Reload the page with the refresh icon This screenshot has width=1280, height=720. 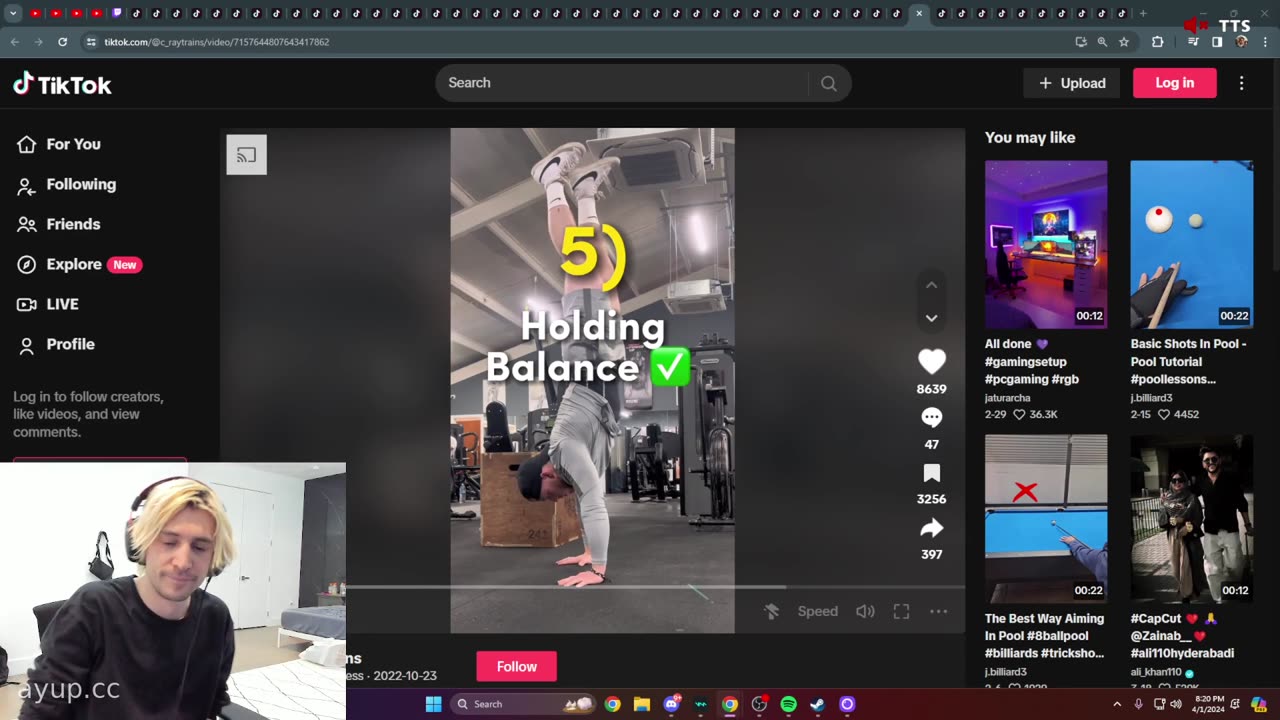[x=62, y=42]
